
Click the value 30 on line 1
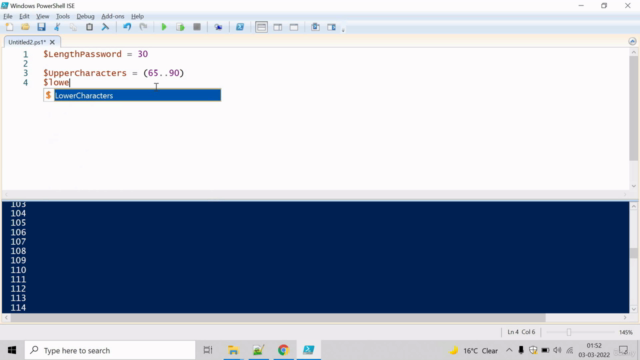click(142, 54)
